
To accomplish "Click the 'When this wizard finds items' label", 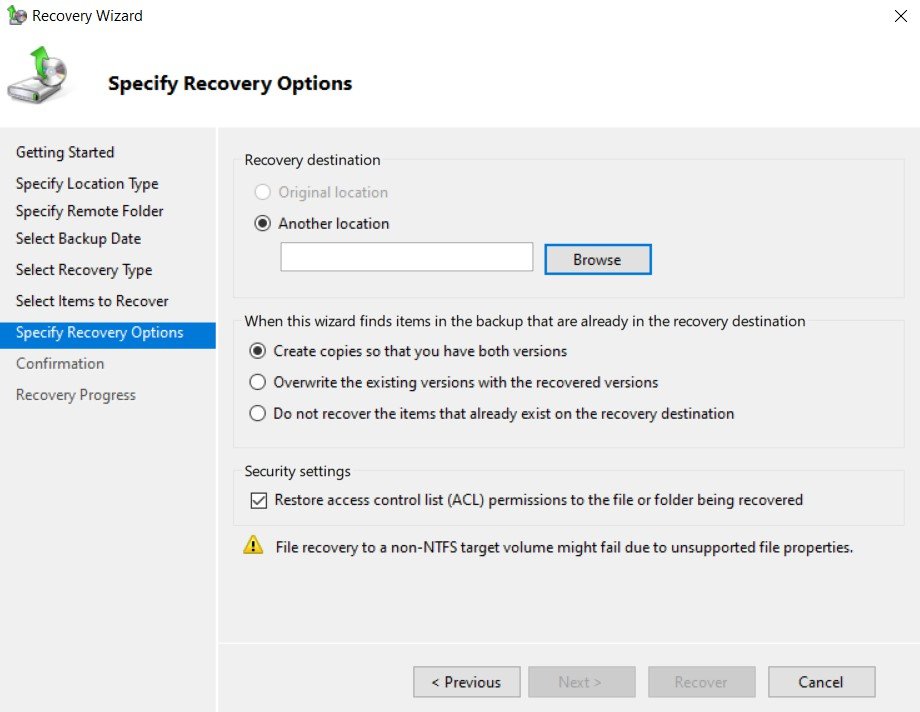I will point(525,321).
